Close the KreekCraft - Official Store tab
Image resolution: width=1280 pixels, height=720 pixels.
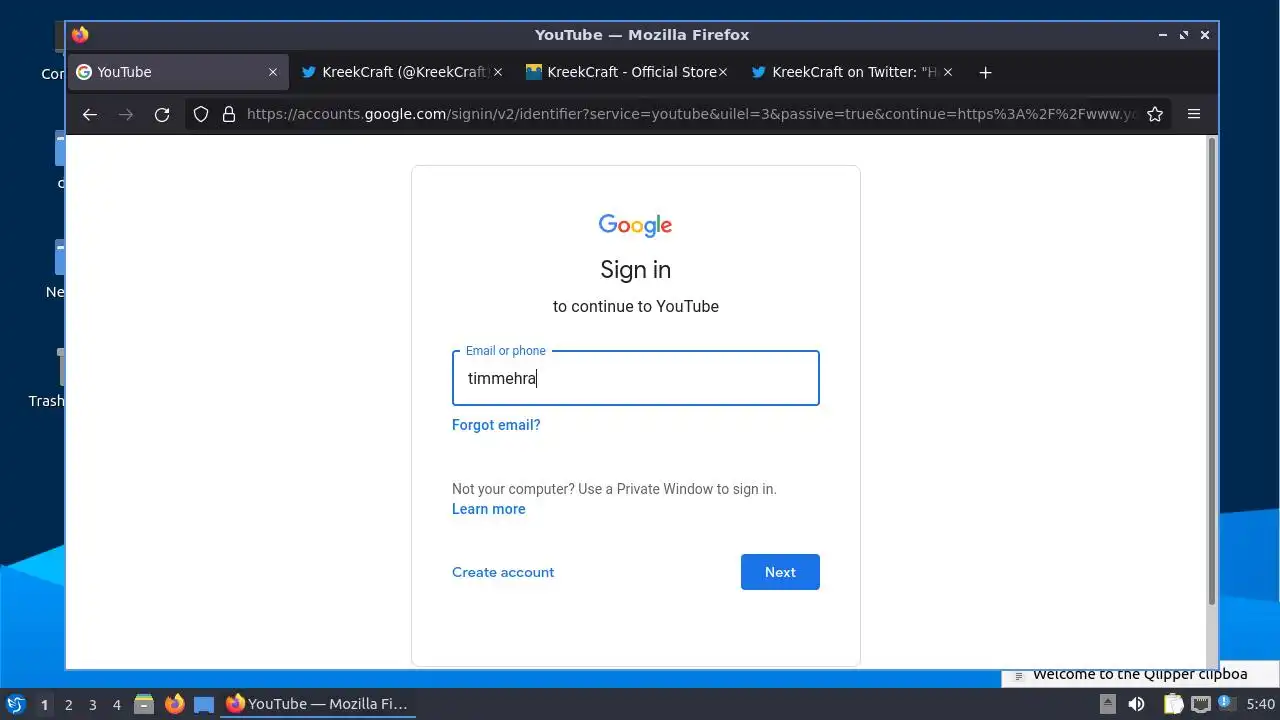pos(723,72)
